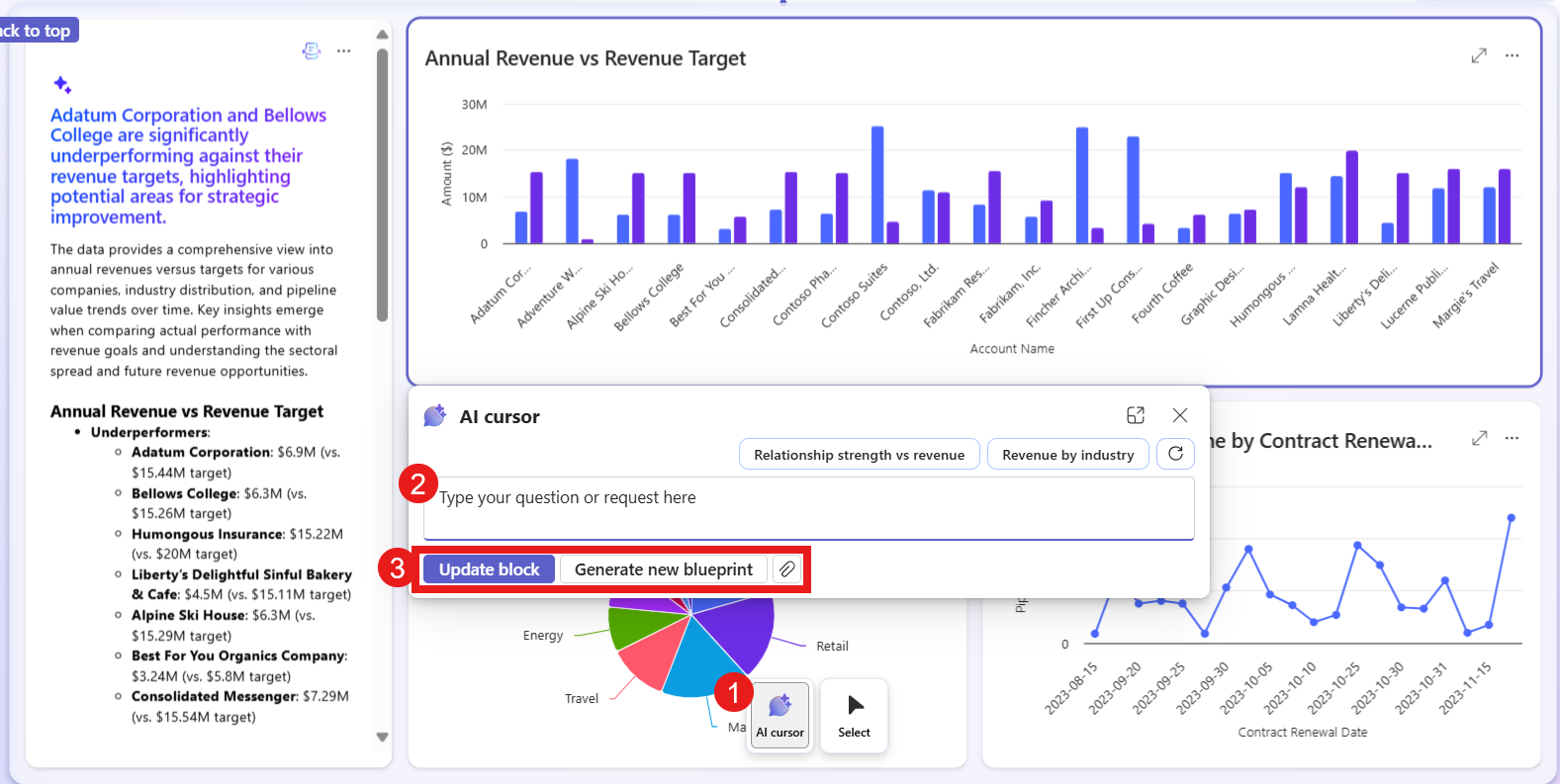Click the Margie's Travel axis label
Viewport: 1560px width, 784px height.
pos(1466,295)
